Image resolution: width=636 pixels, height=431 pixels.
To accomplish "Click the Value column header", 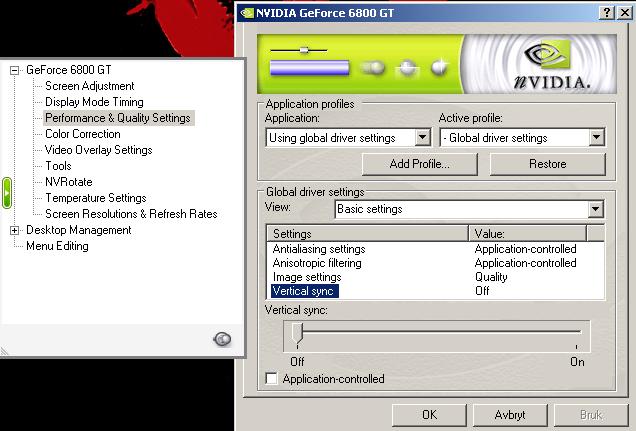I will (x=528, y=234).
